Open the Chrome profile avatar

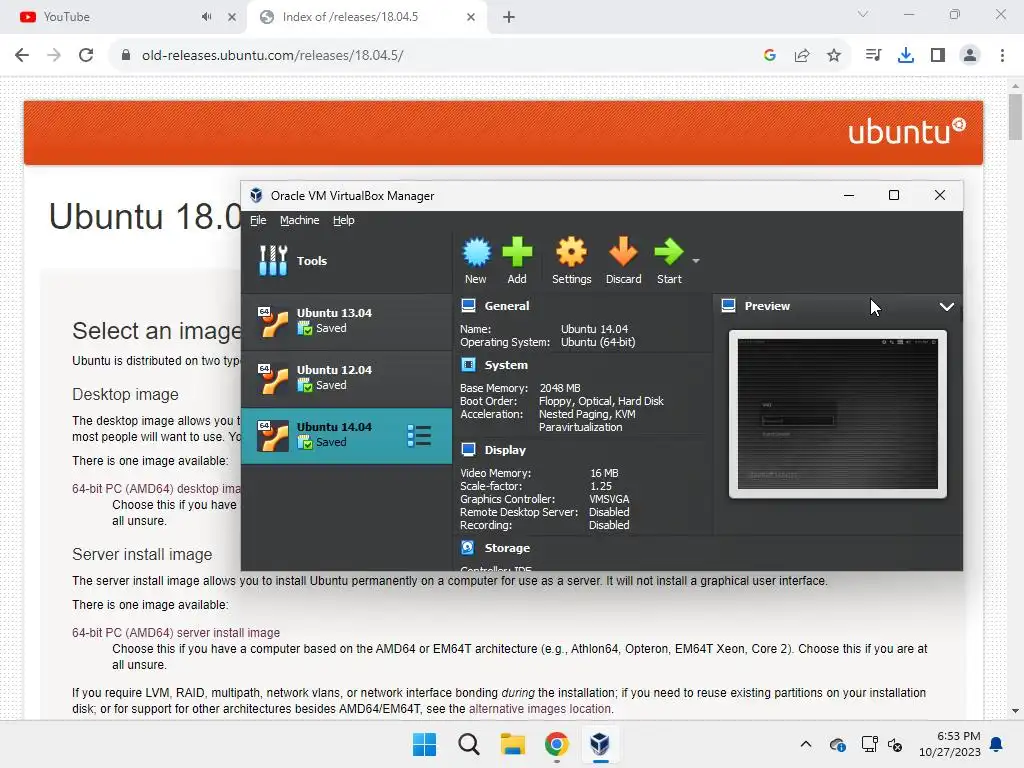coord(970,56)
